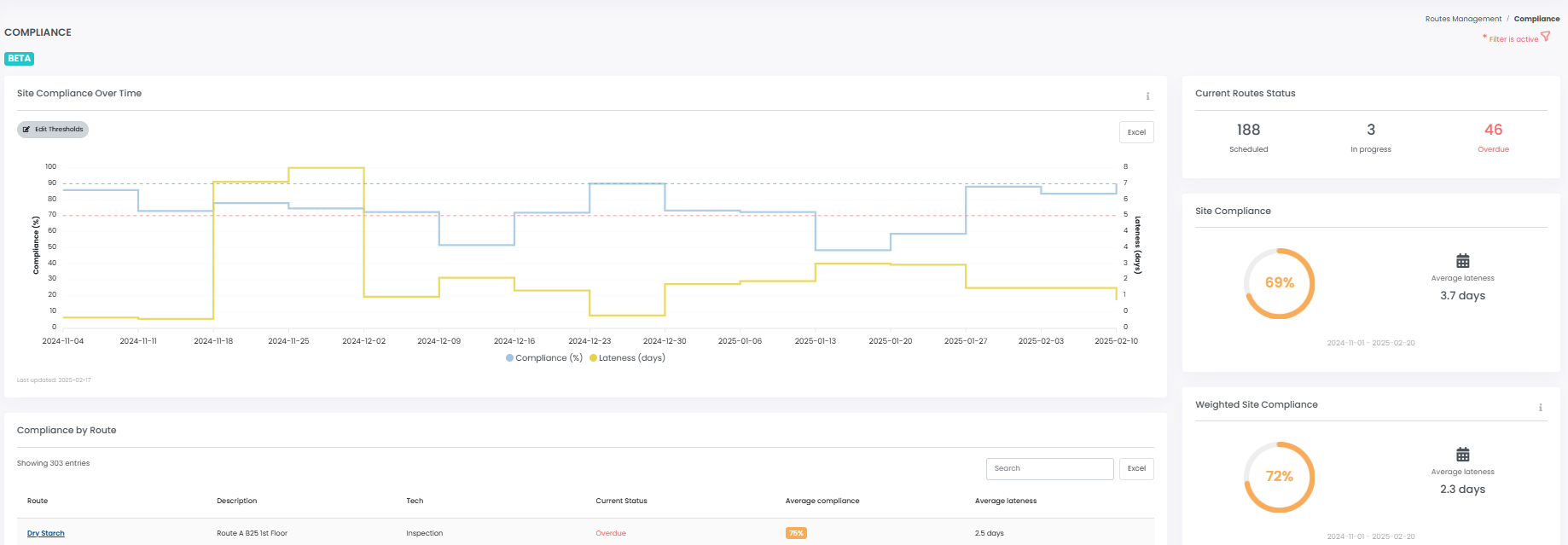Open info icon for Site Compliance Over Time
The width and height of the screenshot is (1568, 545).
pos(1147,96)
